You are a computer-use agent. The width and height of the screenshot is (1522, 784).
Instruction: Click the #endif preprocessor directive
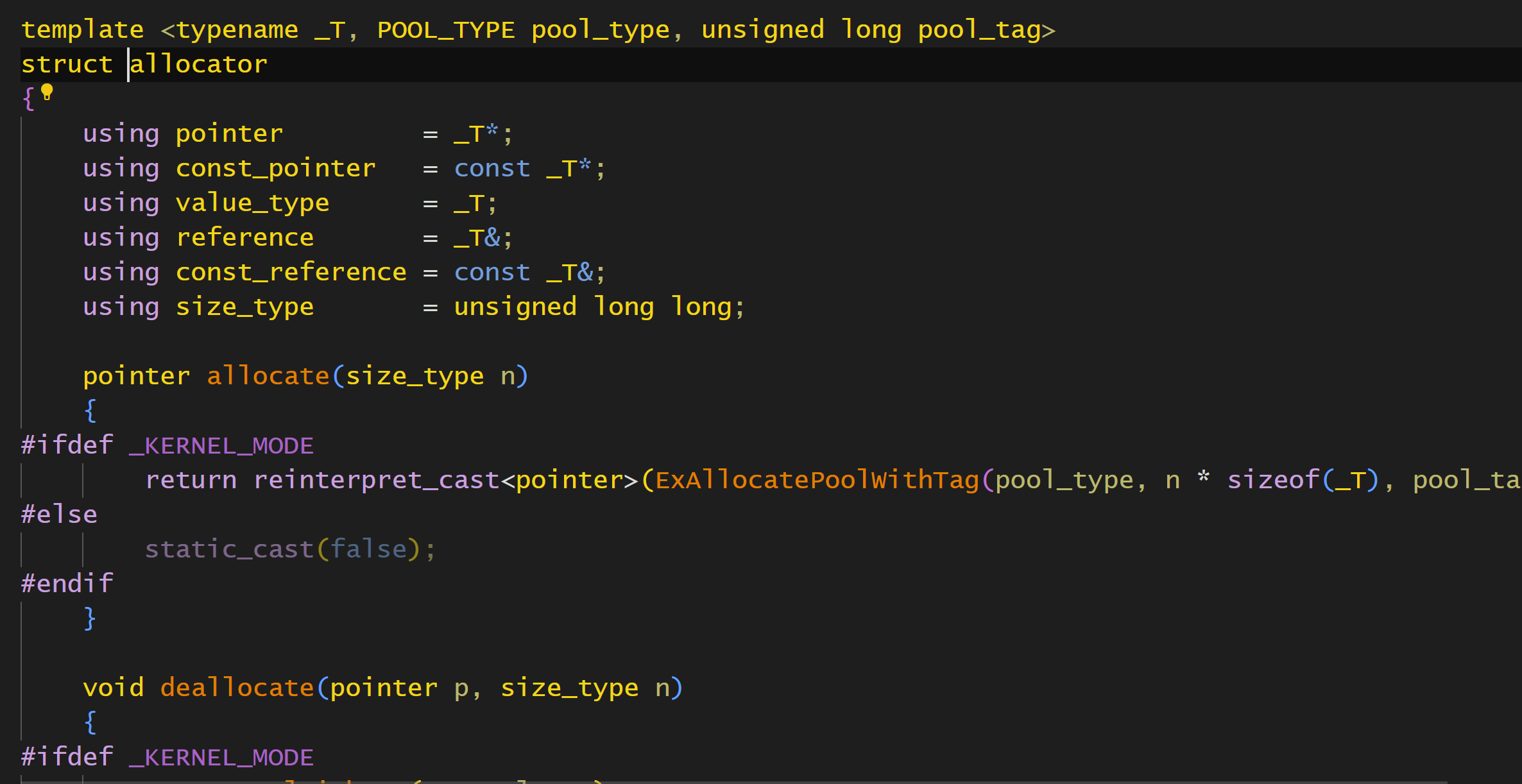(x=67, y=584)
